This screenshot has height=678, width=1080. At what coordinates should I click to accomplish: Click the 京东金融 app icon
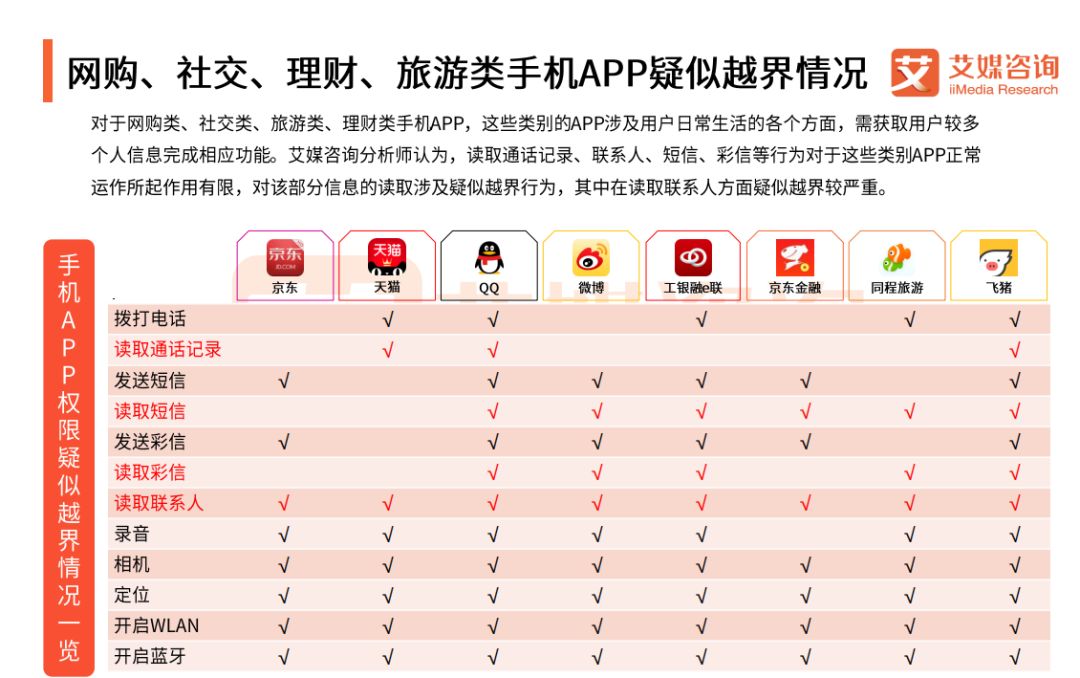tap(795, 258)
